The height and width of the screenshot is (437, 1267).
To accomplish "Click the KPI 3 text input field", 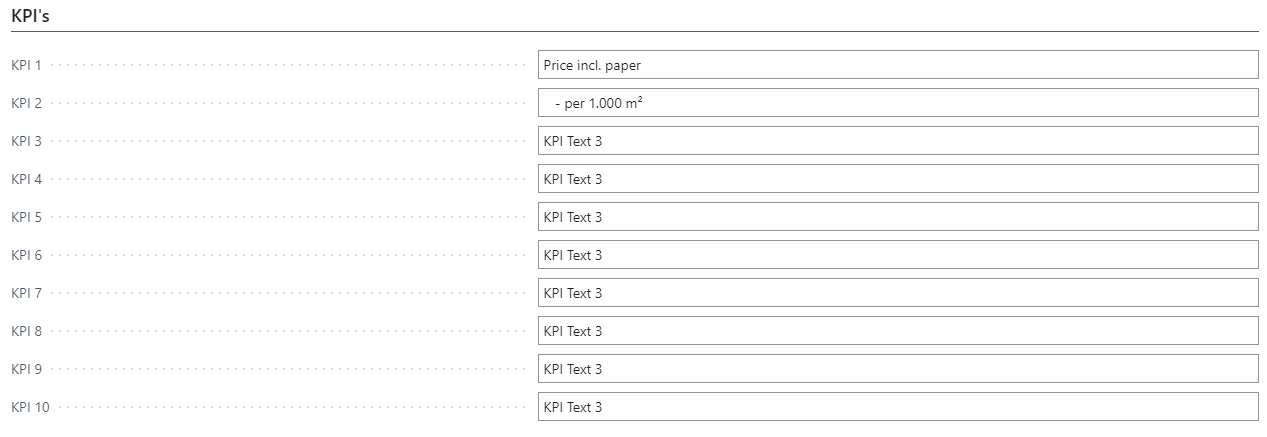I will pyautogui.click(x=897, y=141).
